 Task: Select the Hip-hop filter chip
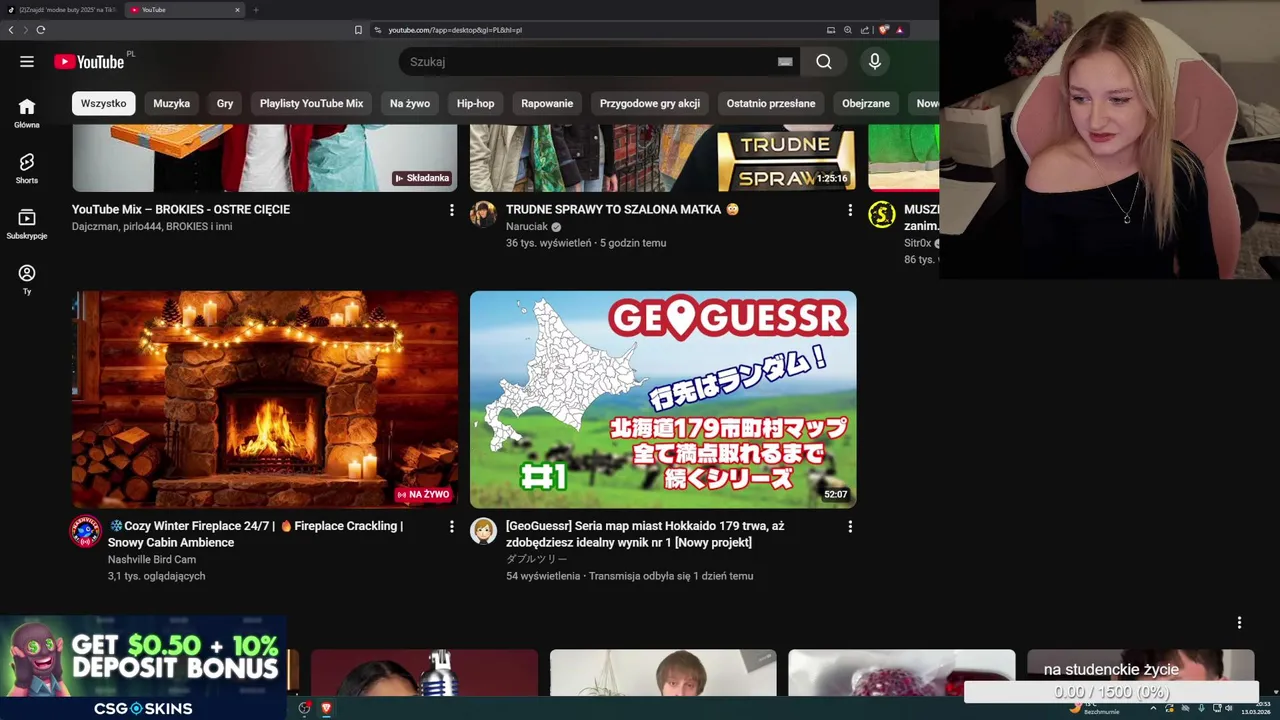click(476, 103)
